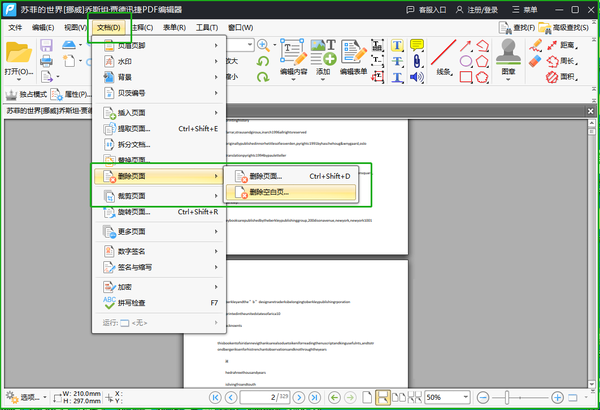Expand the Add (添加) dropdown arrow

click(323, 79)
